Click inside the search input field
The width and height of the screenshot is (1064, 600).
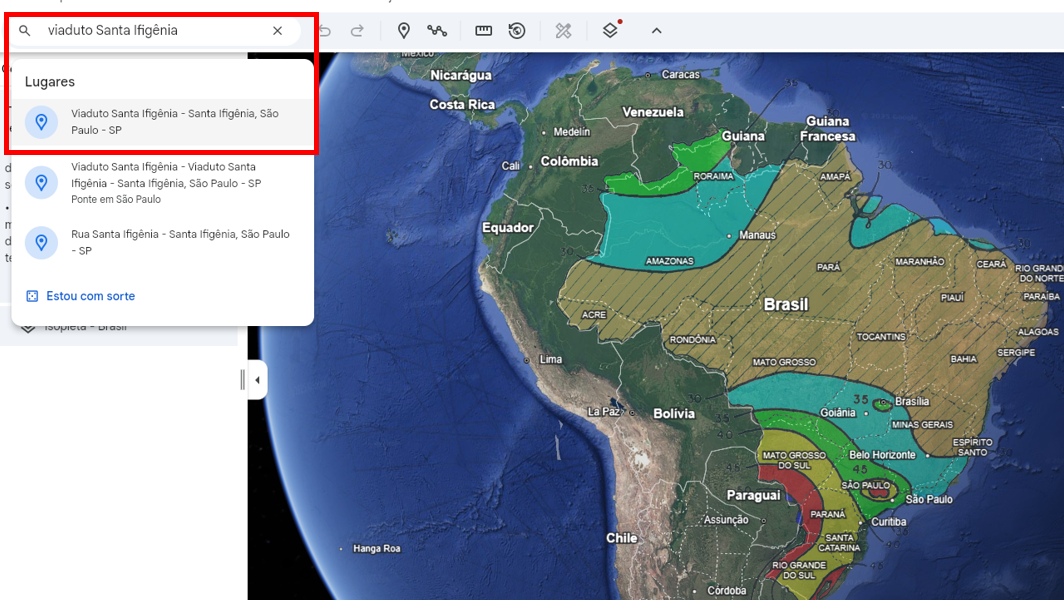[x=150, y=31]
